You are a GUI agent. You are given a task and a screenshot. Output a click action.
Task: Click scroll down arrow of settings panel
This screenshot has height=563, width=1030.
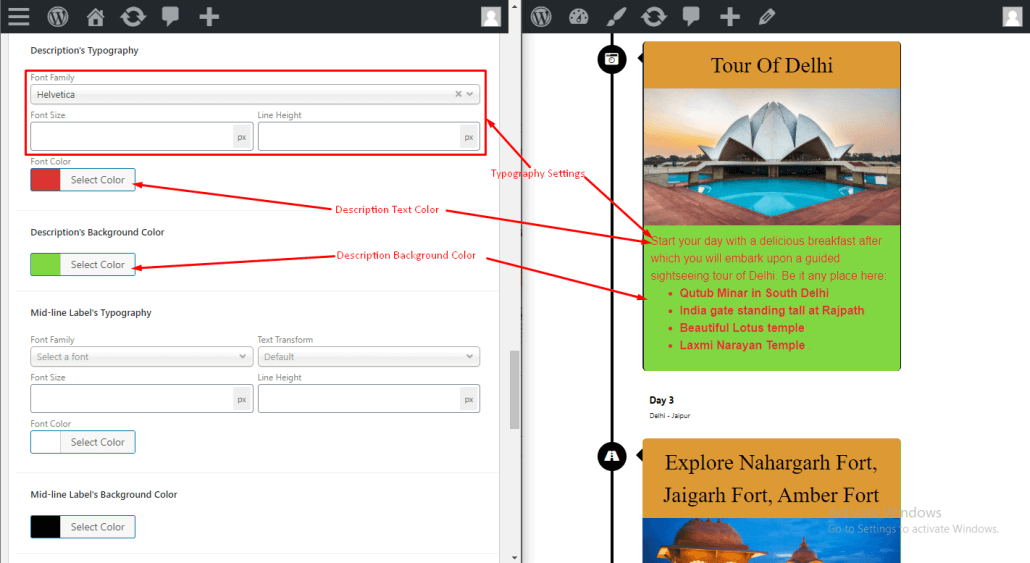click(x=514, y=557)
